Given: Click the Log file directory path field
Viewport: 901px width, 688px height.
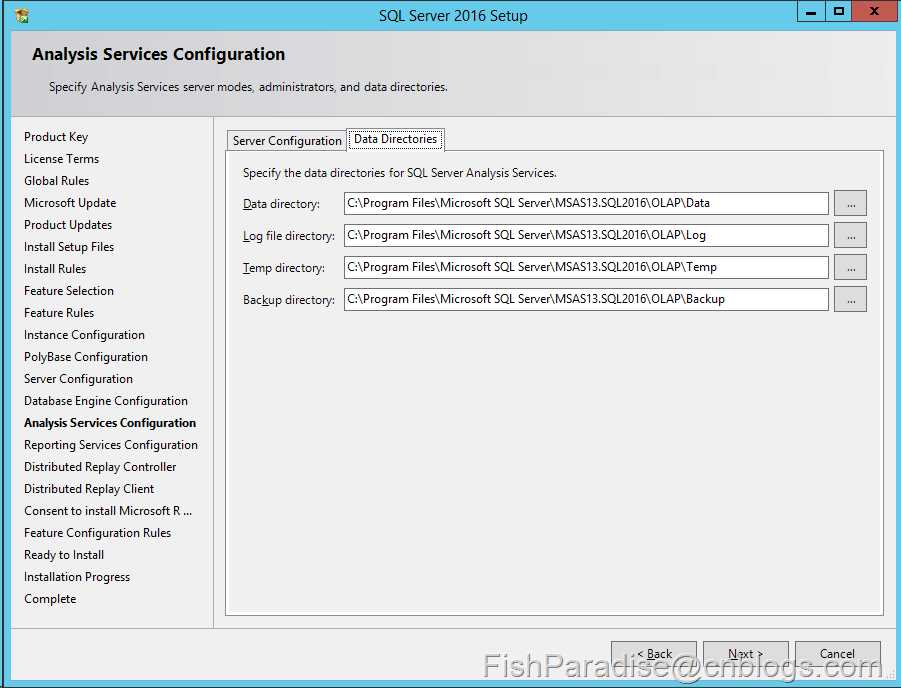Looking at the screenshot, I should 586,236.
